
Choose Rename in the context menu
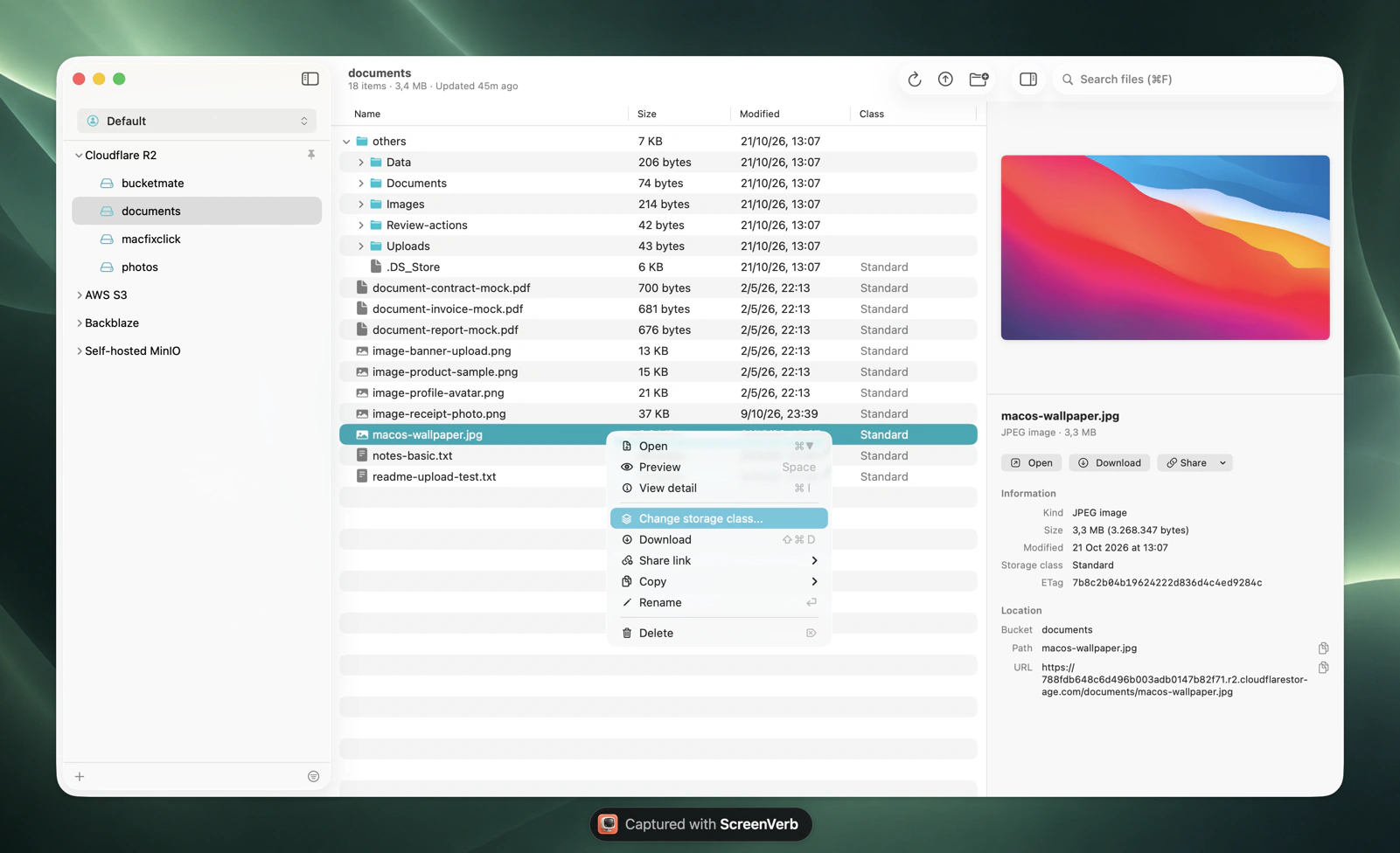coord(719,602)
